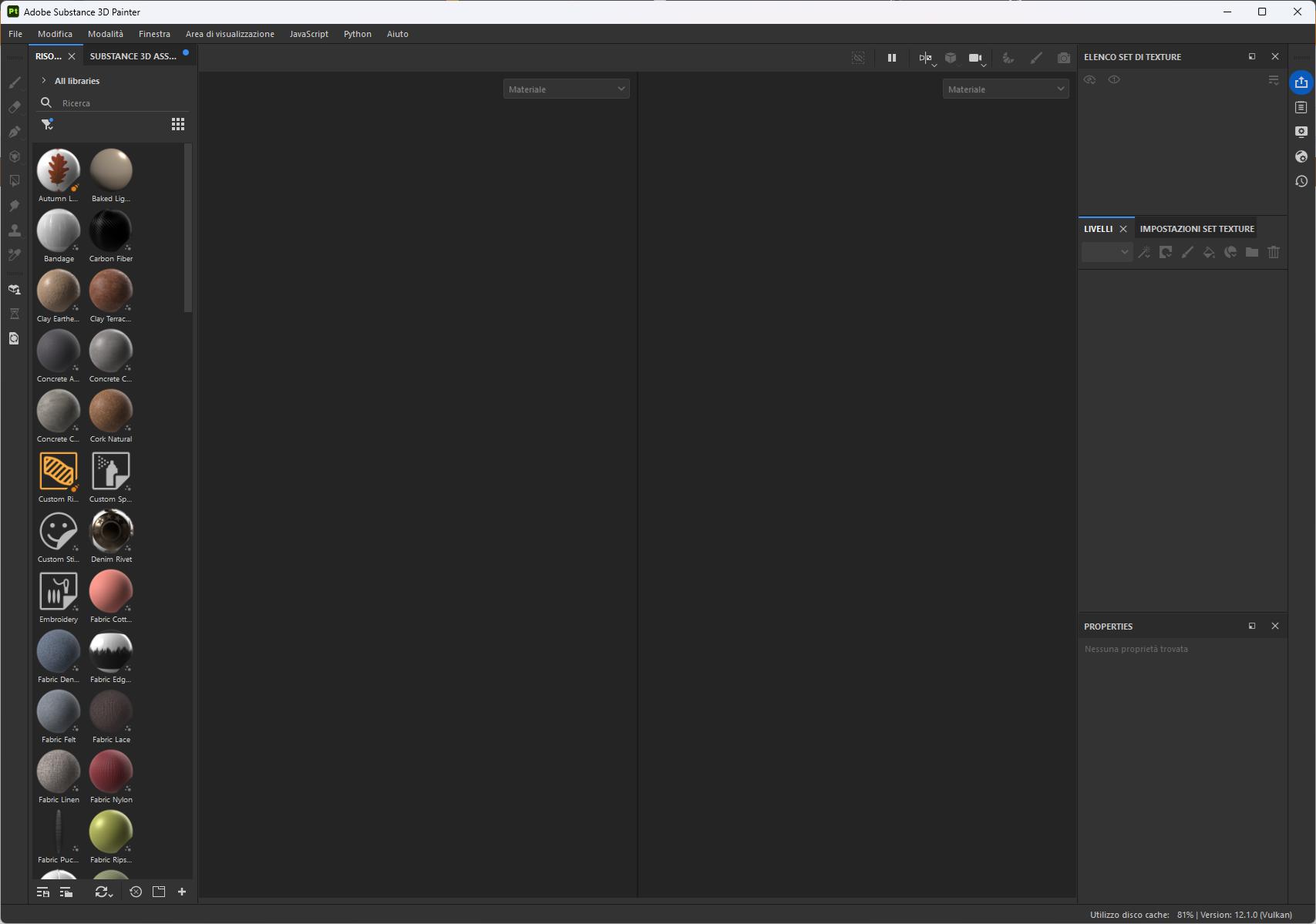
Task: Click the iray render icon in viewport toolbar
Action: 1008,58
